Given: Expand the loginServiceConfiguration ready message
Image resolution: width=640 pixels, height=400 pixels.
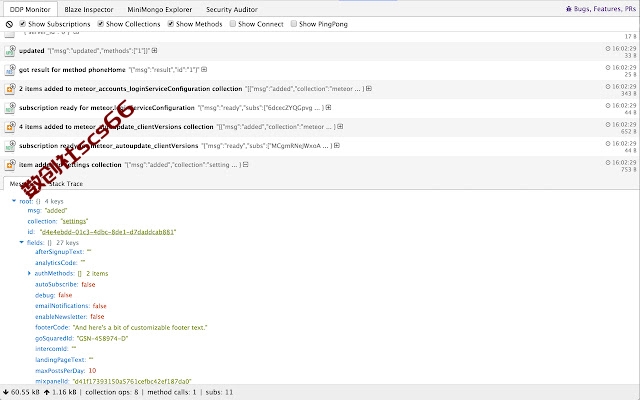Looking at the screenshot, I should coord(328,108).
